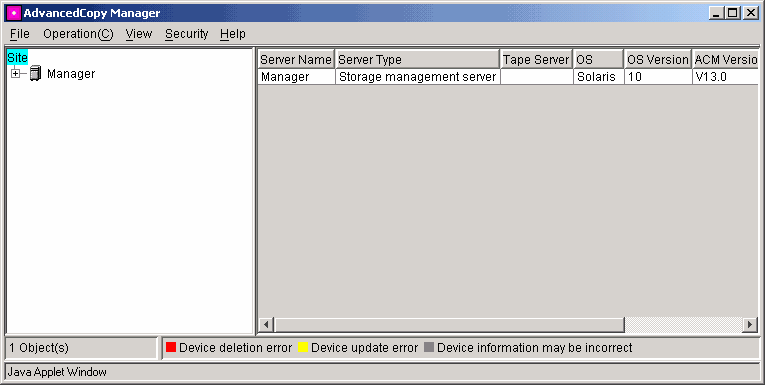
Task: Click the yellow Device update error indicator
Action: click(x=303, y=347)
